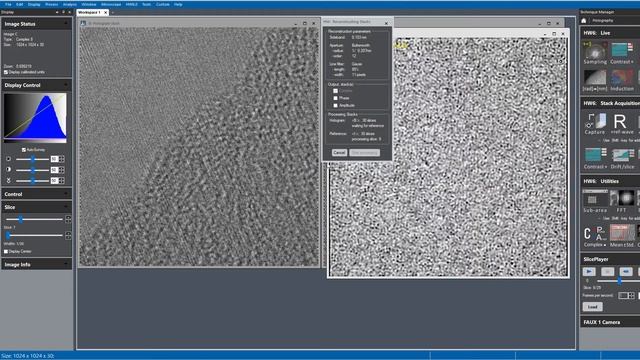Open the Process menu
Image resolution: width=640 pixels, height=360 pixels.
(x=51, y=4)
